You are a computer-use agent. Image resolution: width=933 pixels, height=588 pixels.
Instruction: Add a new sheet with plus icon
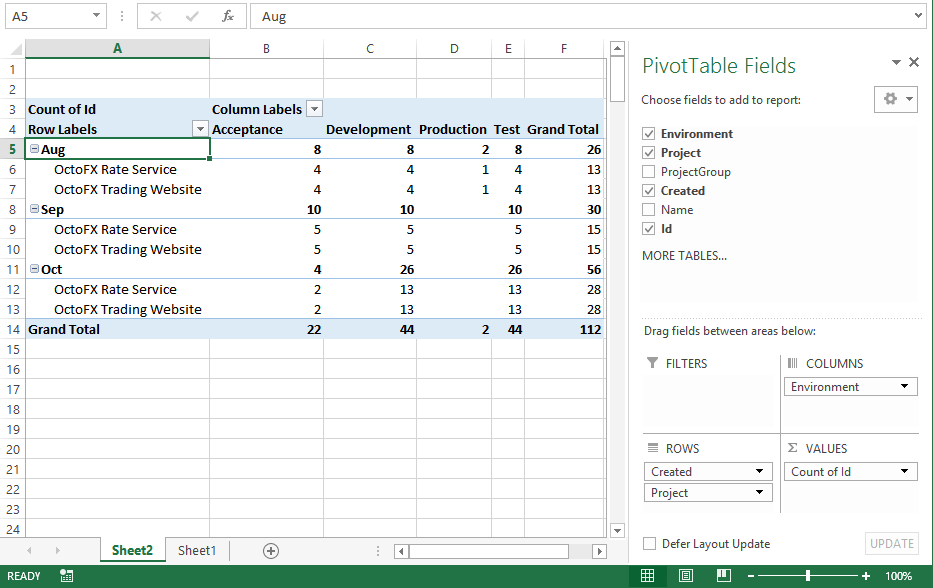271,551
